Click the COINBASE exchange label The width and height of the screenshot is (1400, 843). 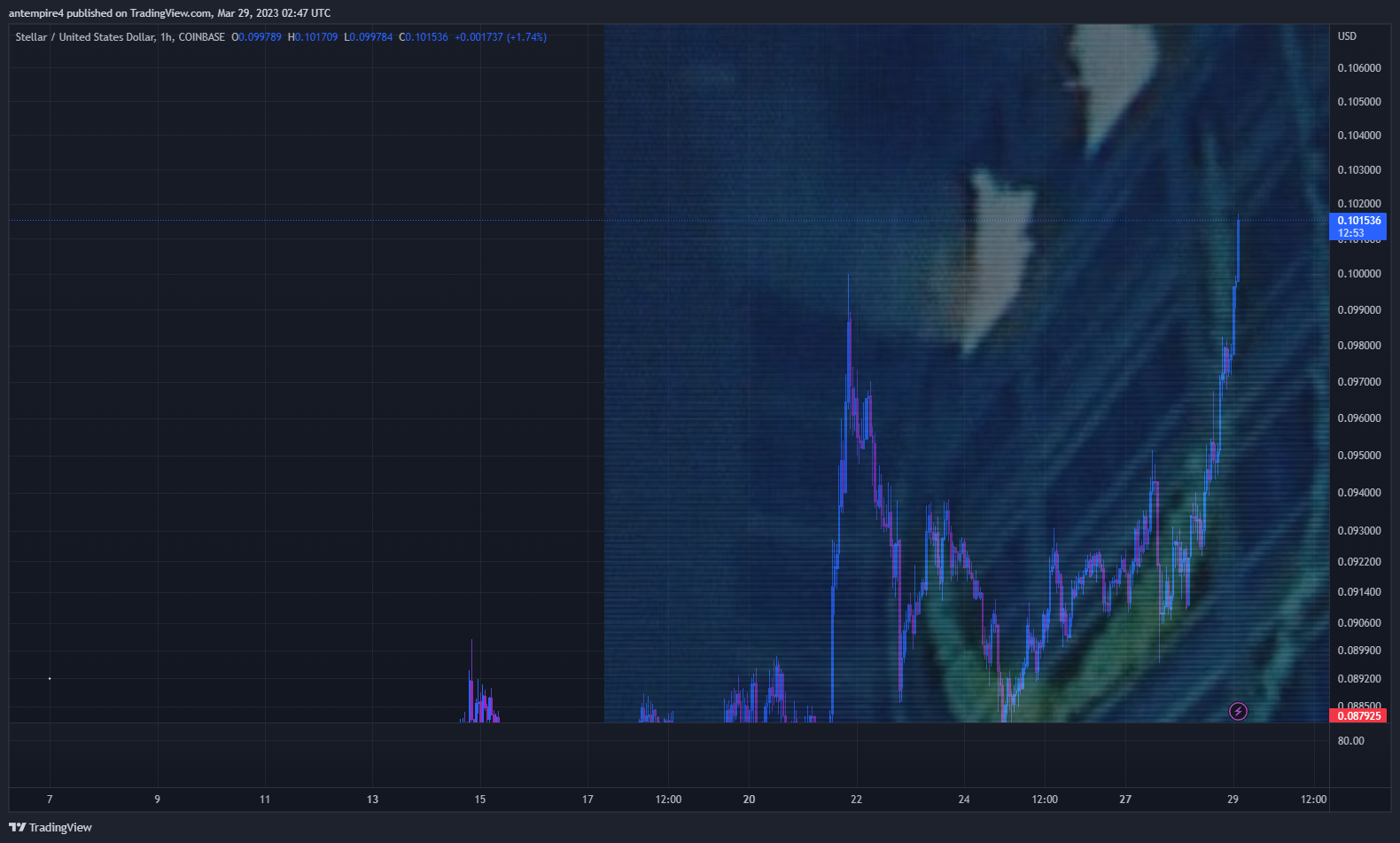pyautogui.click(x=202, y=37)
